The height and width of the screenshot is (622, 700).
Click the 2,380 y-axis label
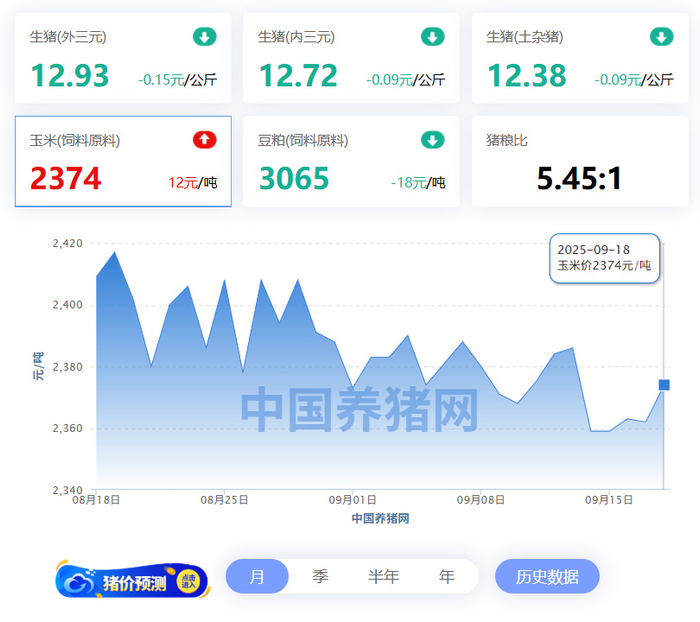point(68,367)
